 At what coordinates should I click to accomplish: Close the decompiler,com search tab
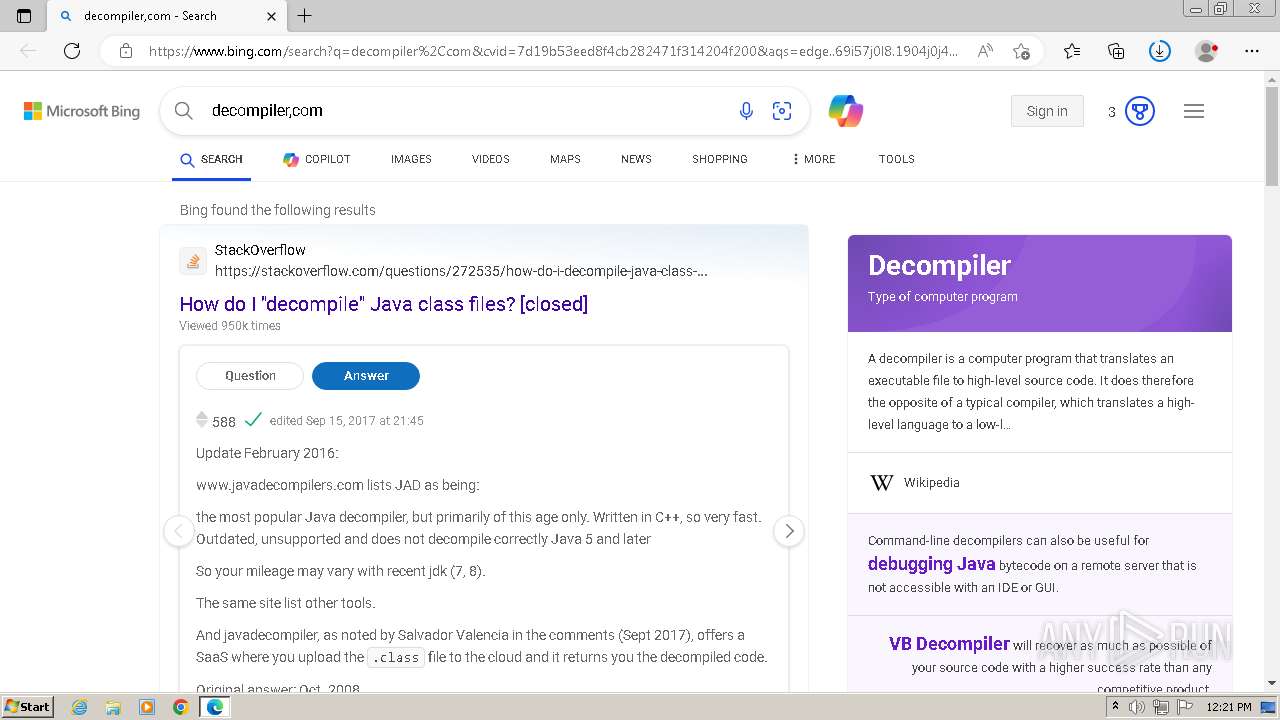pyautogui.click(x=272, y=16)
